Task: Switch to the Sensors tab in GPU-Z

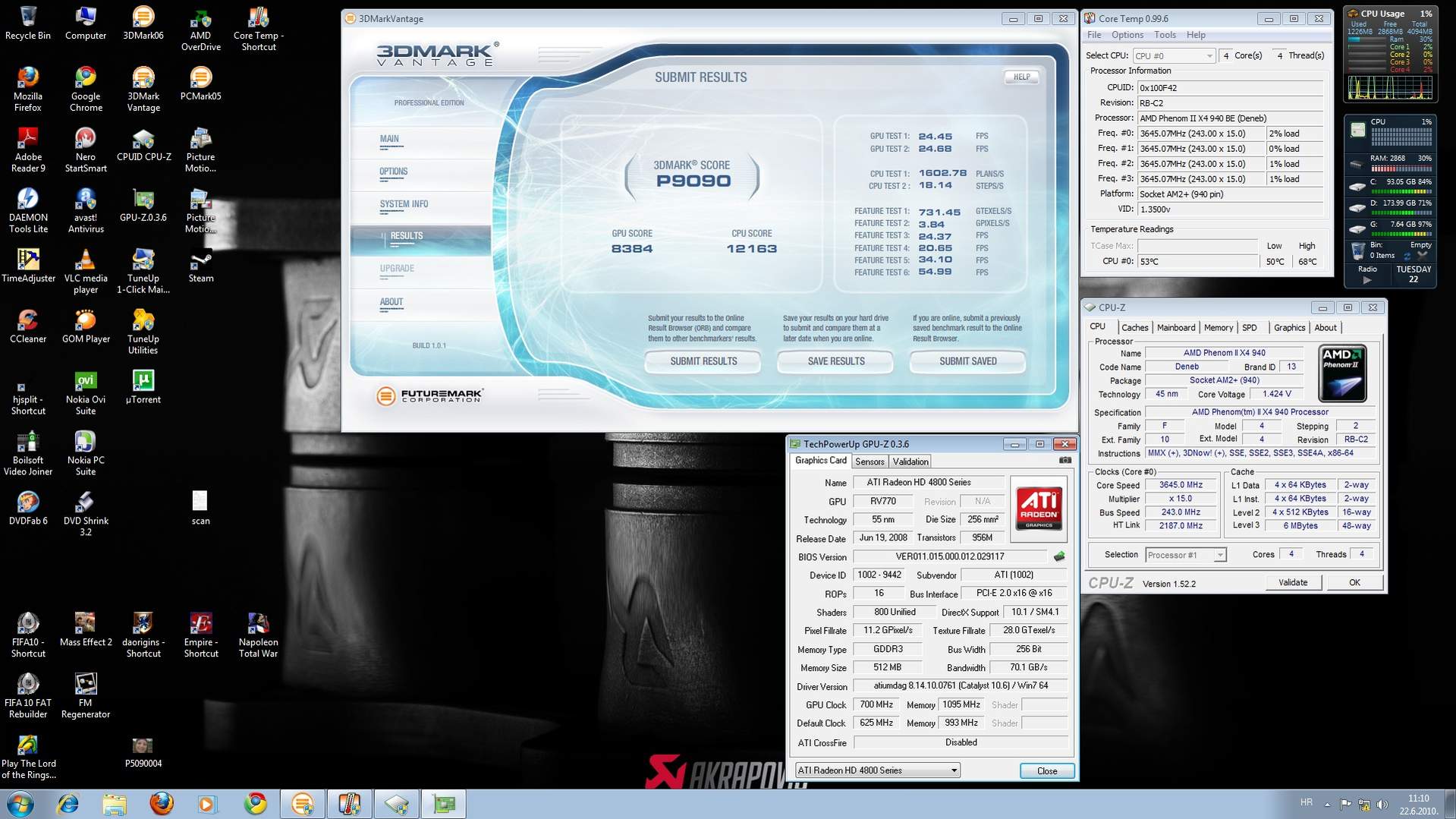Action: click(x=870, y=461)
